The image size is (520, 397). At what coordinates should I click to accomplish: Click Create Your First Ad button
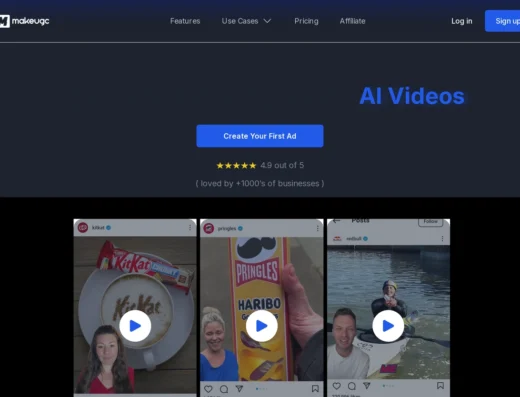[260, 136]
